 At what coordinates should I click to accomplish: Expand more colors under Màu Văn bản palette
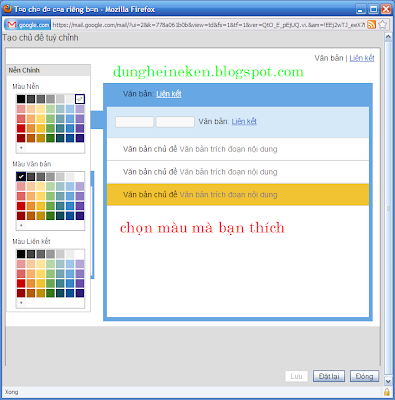21,225
